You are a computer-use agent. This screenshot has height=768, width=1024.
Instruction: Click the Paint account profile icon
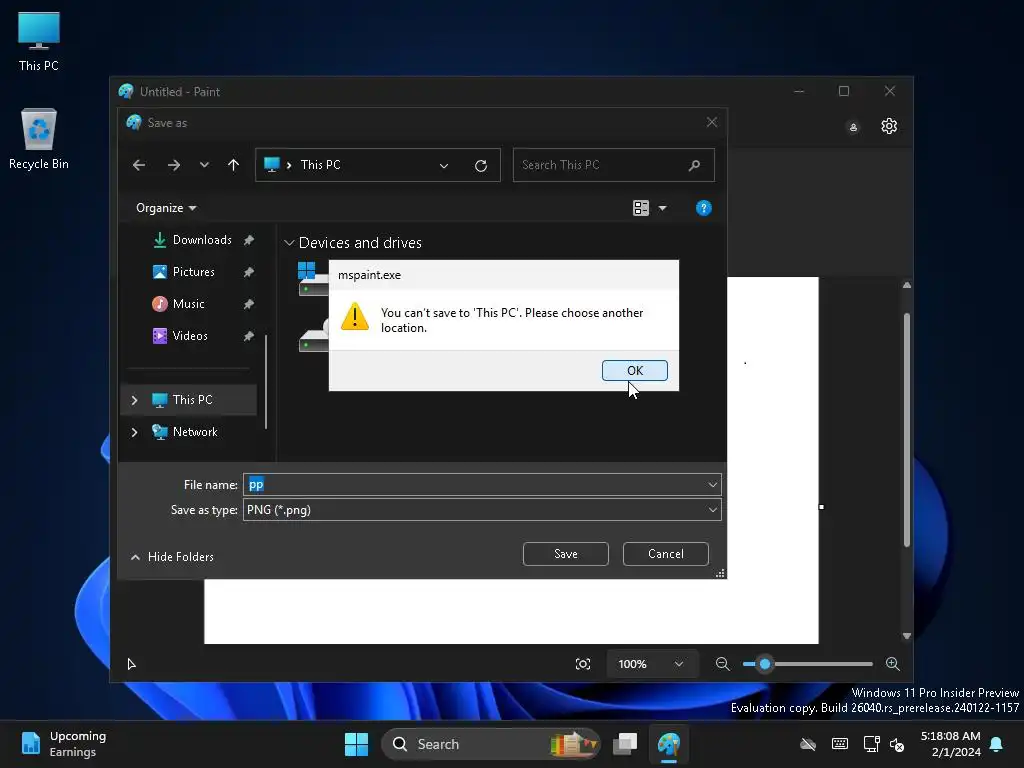853,127
